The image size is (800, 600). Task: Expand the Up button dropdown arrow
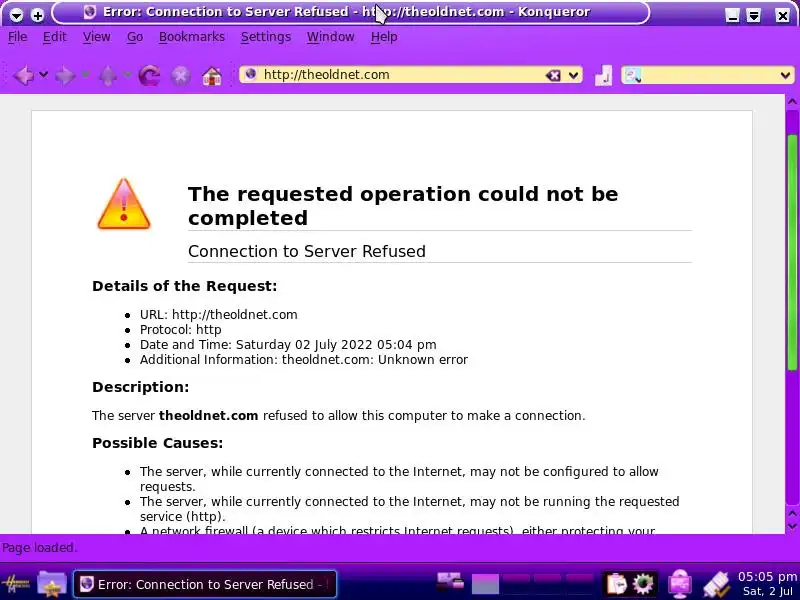click(x=127, y=75)
